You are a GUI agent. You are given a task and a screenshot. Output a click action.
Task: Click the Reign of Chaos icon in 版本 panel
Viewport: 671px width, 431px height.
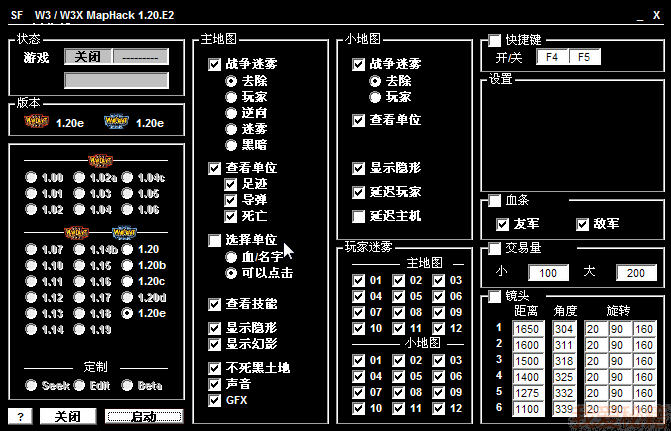tap(37, 122)
